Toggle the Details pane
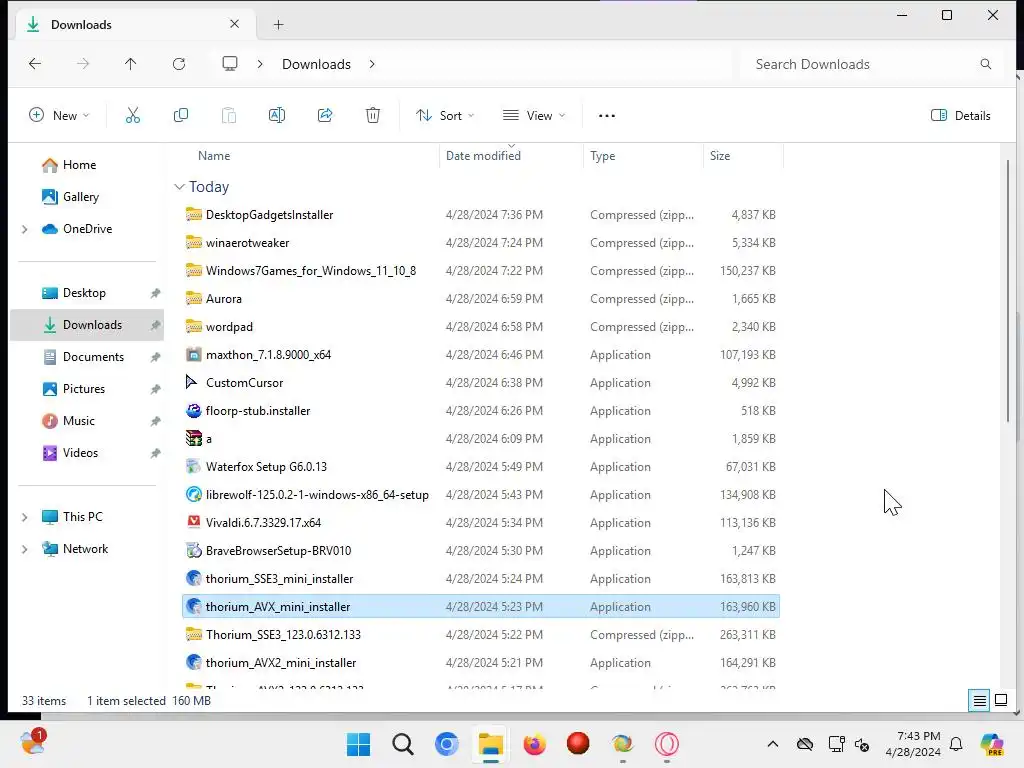The width and height of the screenshot is (1024, 768). pos(961,116)
